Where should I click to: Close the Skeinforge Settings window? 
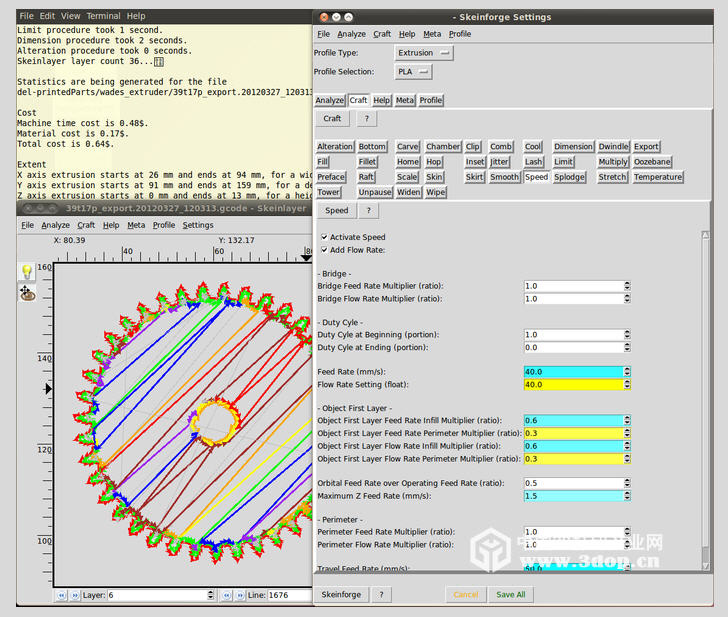324,17
